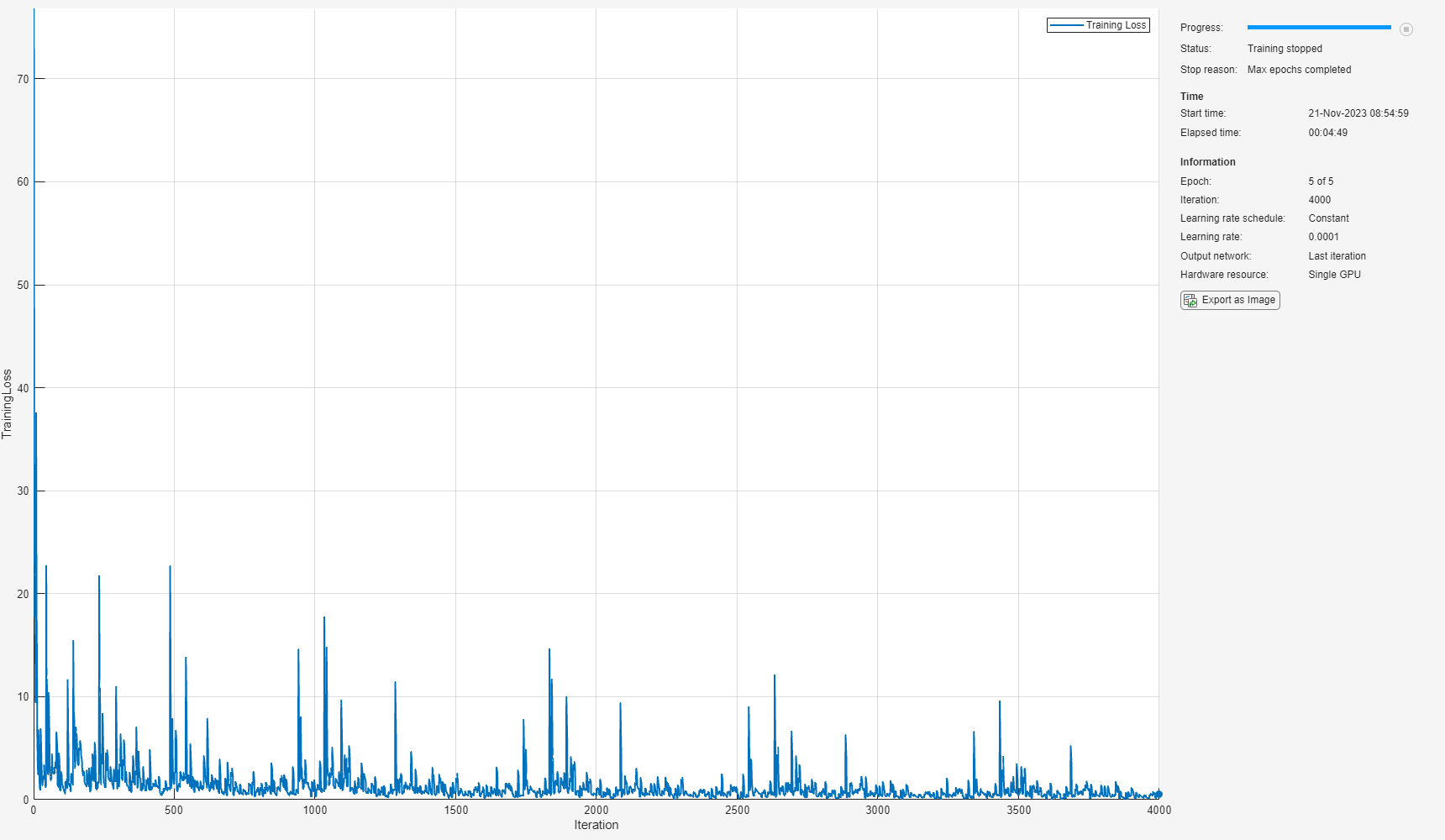Click the TrainingLoss y-axis label
Viewport: 1445px width, 840px height.
coord(7,404)
